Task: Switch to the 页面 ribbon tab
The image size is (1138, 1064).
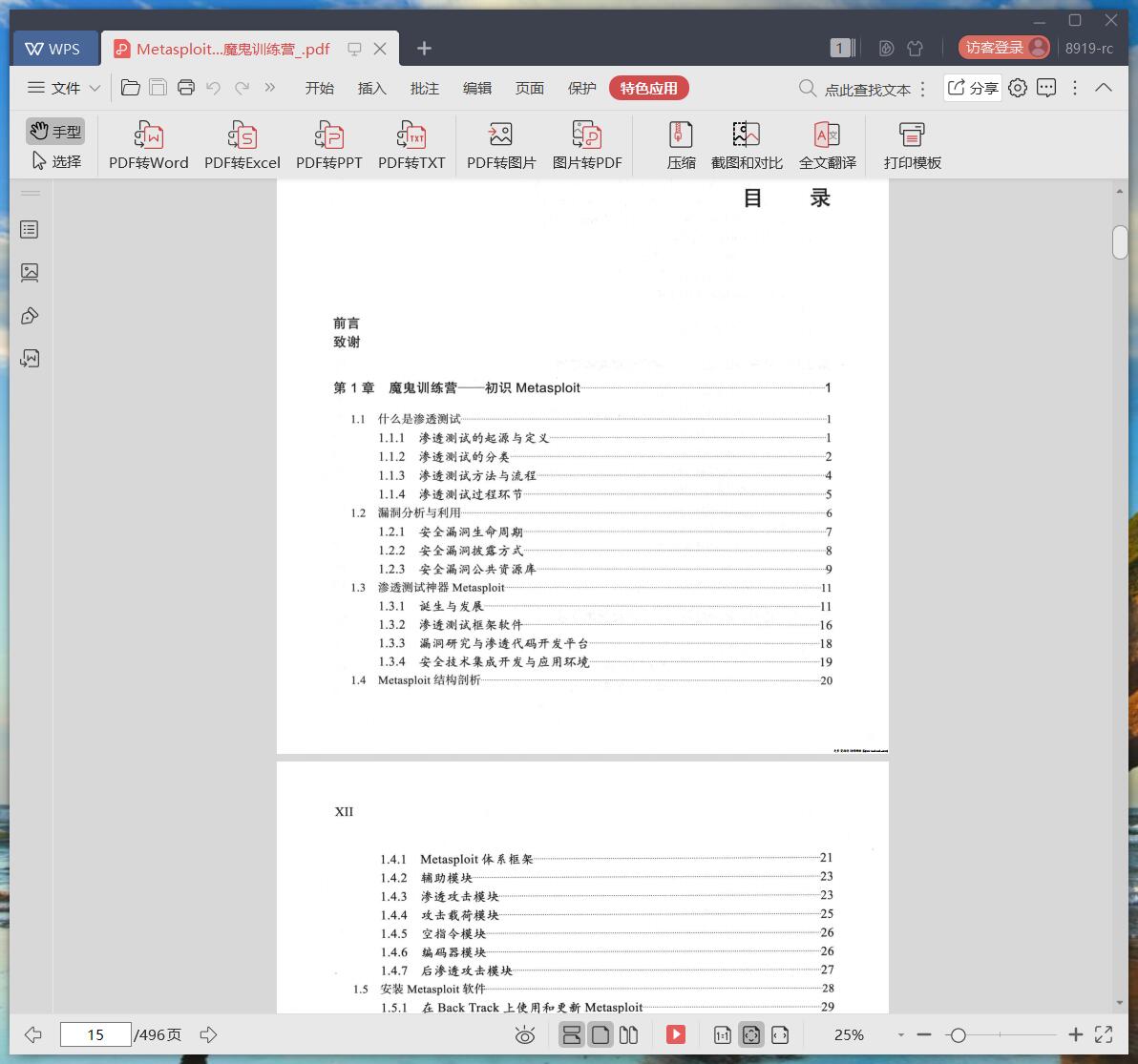Action: point(530,88)
